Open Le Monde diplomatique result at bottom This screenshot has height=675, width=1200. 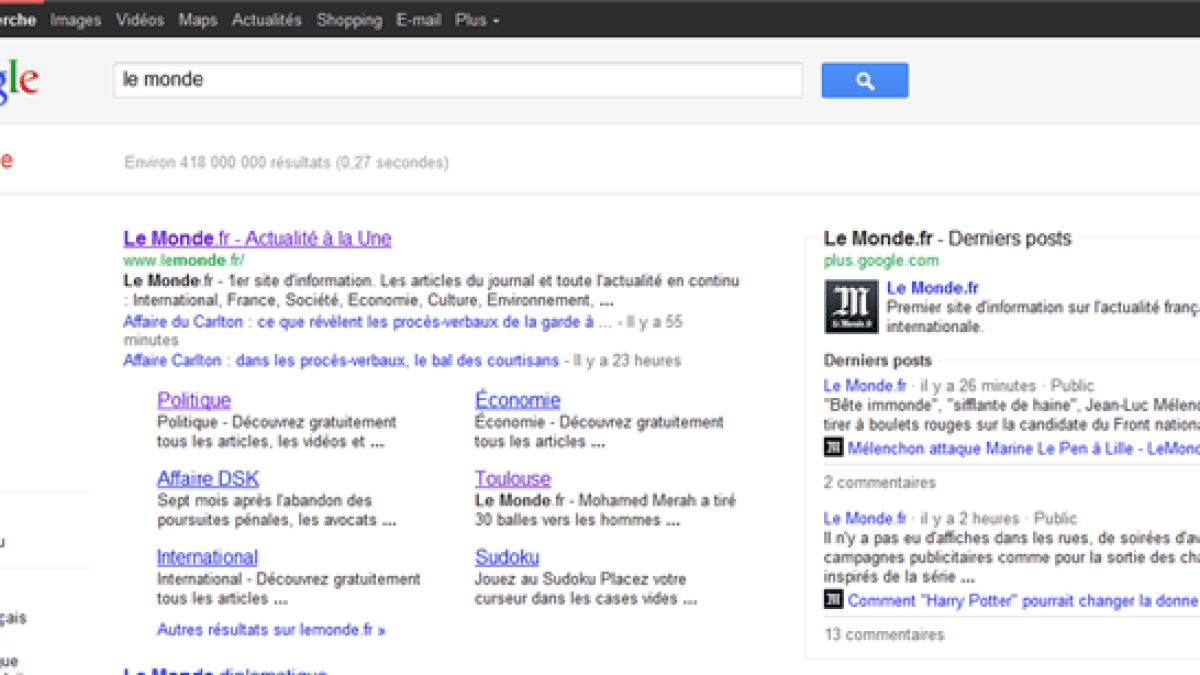[225, 670]
